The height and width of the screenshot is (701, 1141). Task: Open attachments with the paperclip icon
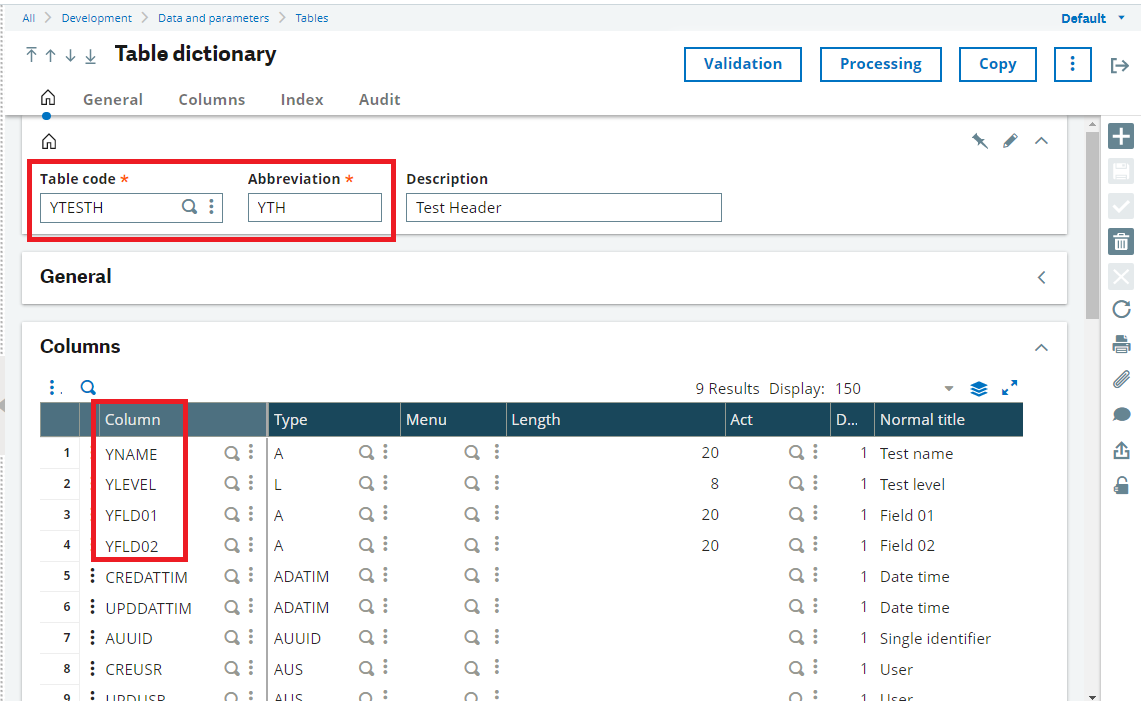1121,380
